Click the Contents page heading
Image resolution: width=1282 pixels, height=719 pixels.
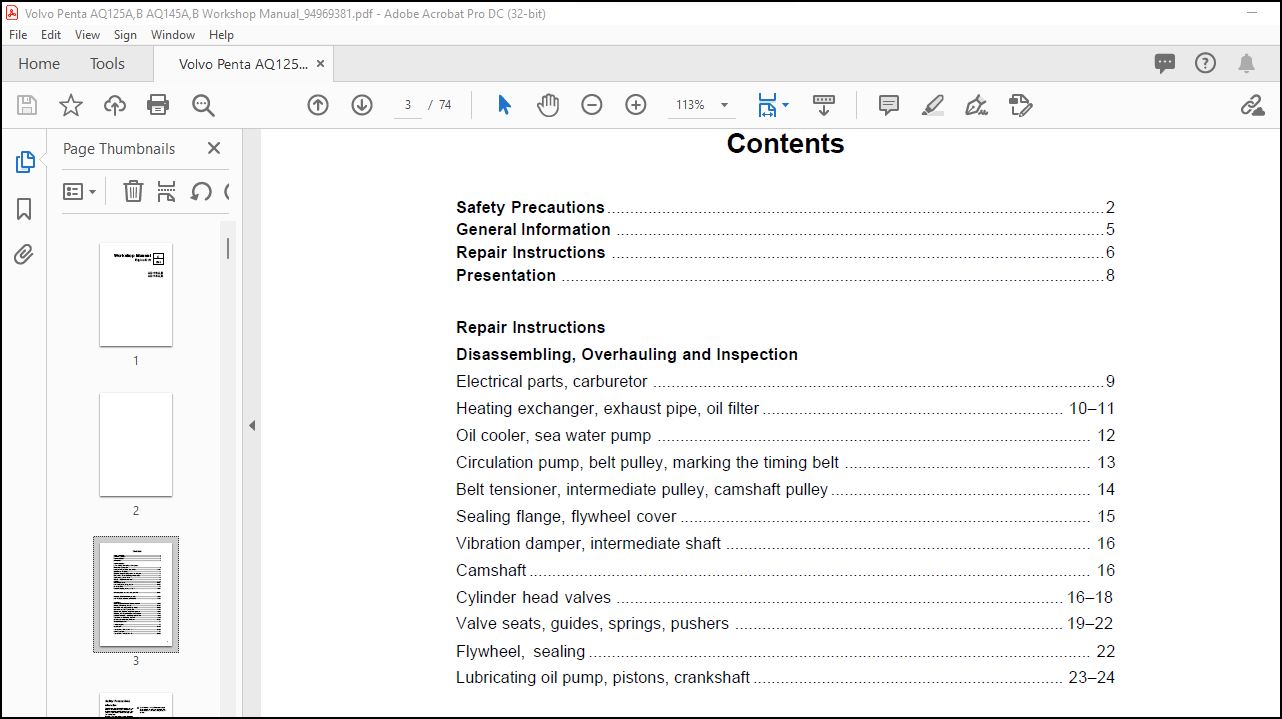pos(785,144)
